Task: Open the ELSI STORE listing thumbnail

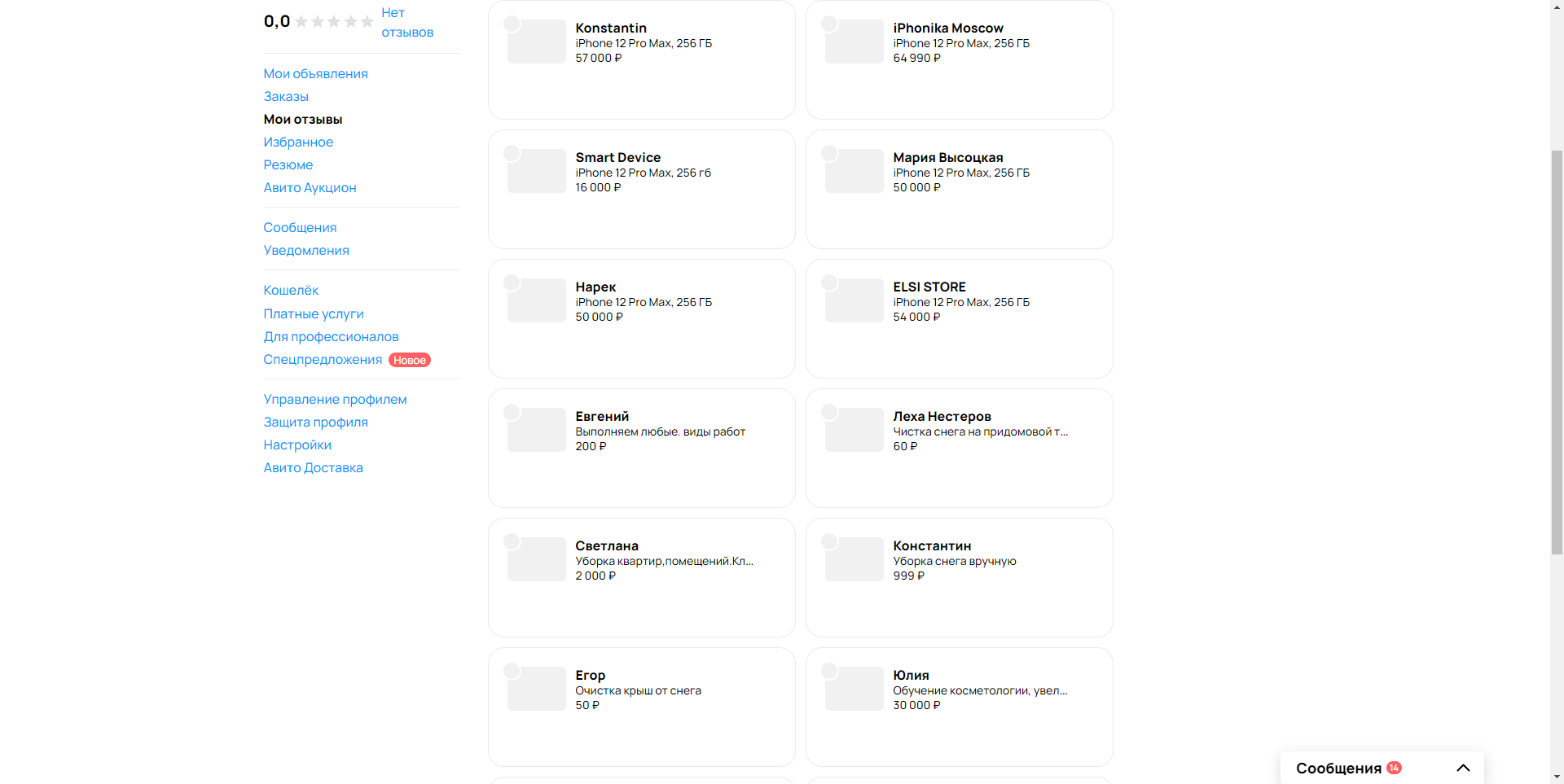Action: click(x=854, y=300)
